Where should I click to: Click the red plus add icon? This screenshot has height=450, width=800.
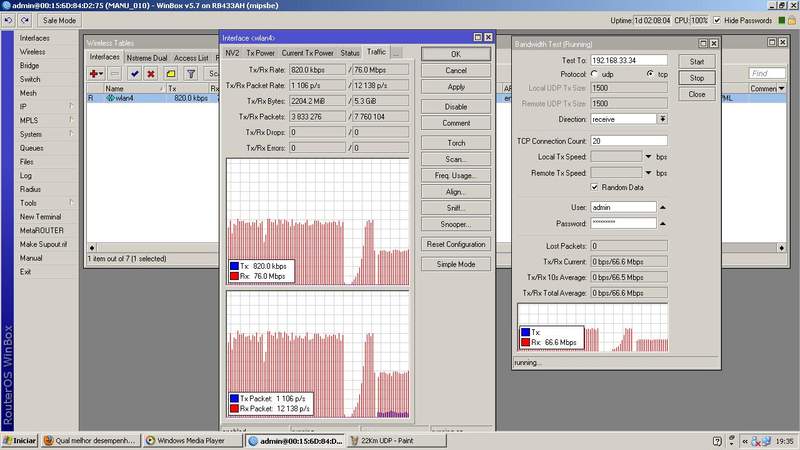click(x=95, y=73)
